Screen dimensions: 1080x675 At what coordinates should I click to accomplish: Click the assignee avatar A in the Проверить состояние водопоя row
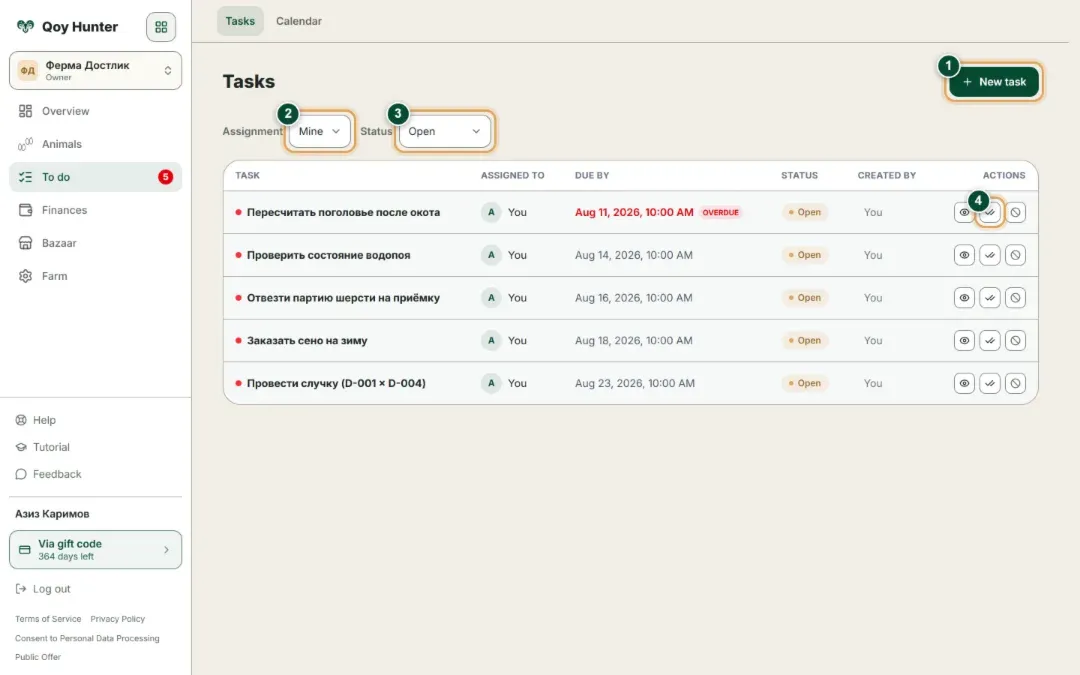(491, 255)
